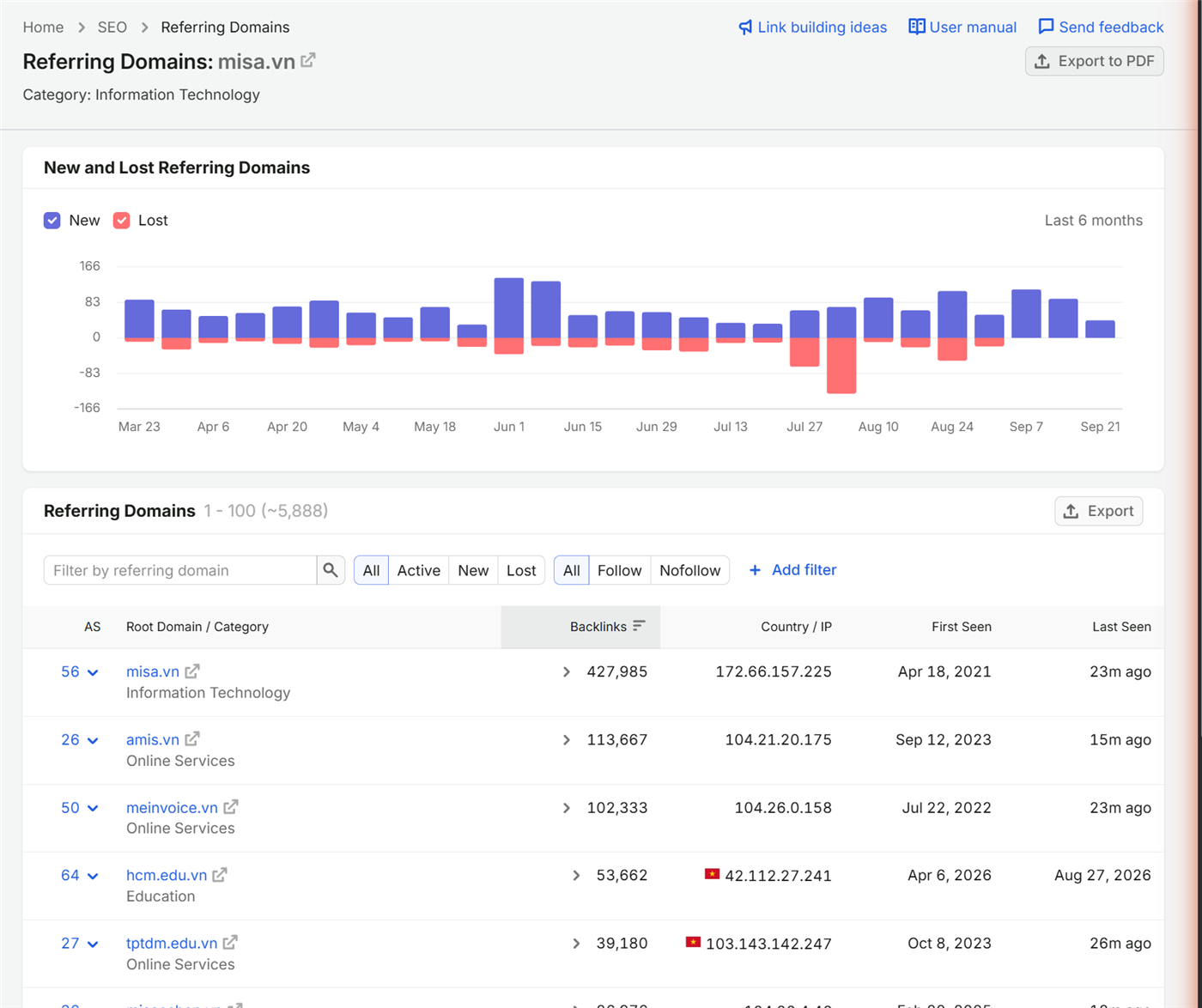
Task: Click the search magnifier icon in filter box
Action: pyautogui.click(x=331, y=570)
